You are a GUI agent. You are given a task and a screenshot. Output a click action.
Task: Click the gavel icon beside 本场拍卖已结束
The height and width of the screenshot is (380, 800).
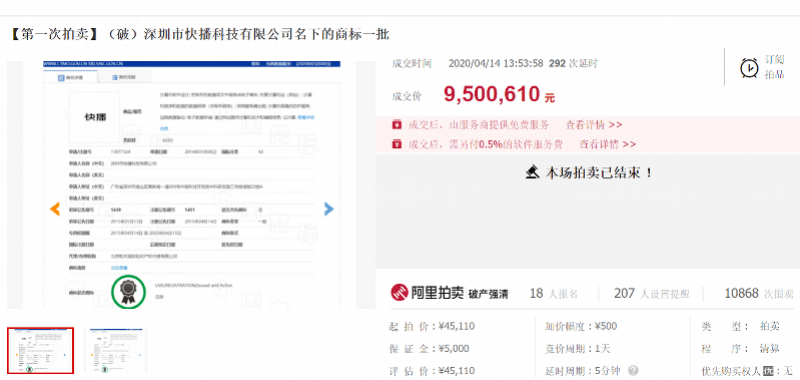point(532,172)
